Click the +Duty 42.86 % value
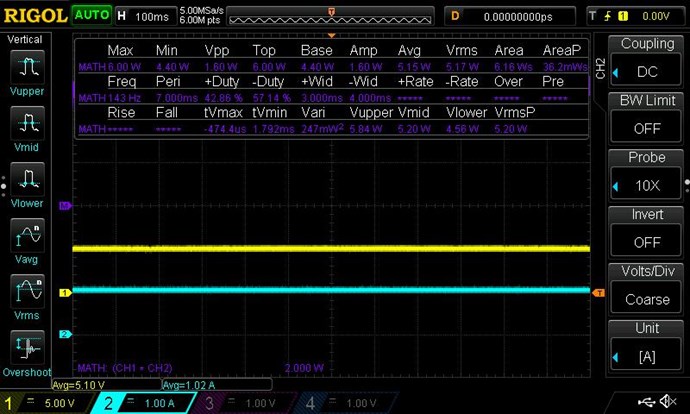 224,98
